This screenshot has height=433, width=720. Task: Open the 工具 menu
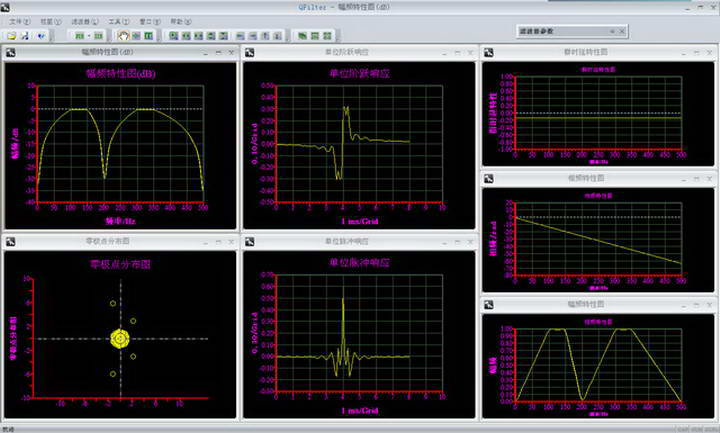click(x=117, y=20)
